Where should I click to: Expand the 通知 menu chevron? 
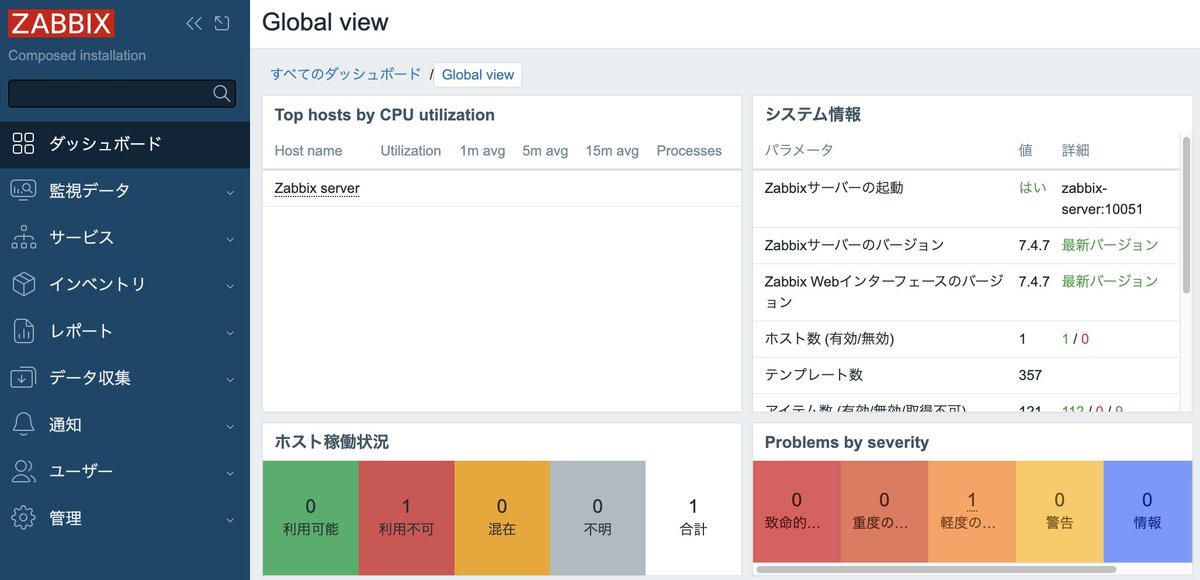pyautogui.click(x=230, y=427)
